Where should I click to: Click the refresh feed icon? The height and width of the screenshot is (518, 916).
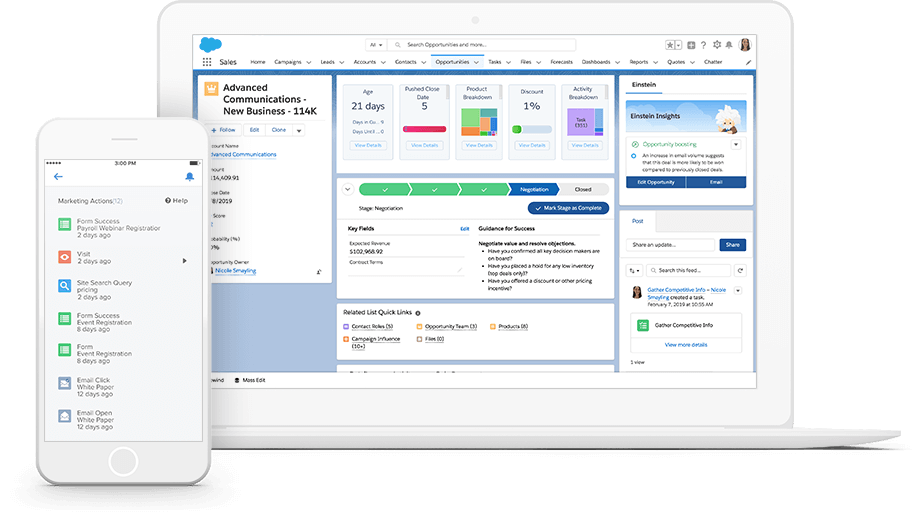coord(740,270)
